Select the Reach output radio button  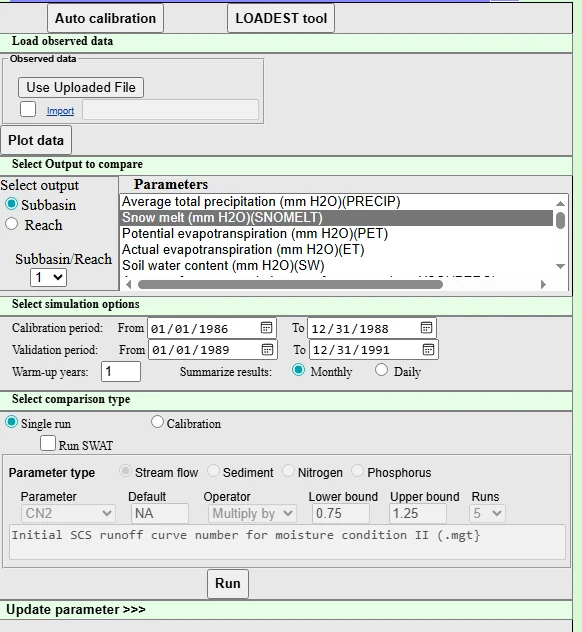(x=11, y=224)
